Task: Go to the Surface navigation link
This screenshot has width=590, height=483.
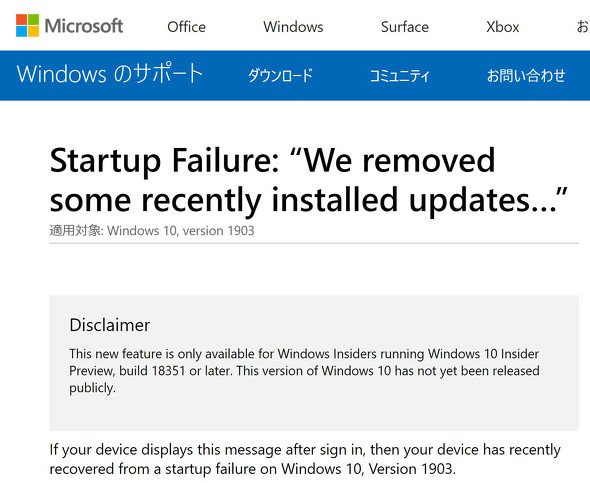Action: [x=404, y=27]
